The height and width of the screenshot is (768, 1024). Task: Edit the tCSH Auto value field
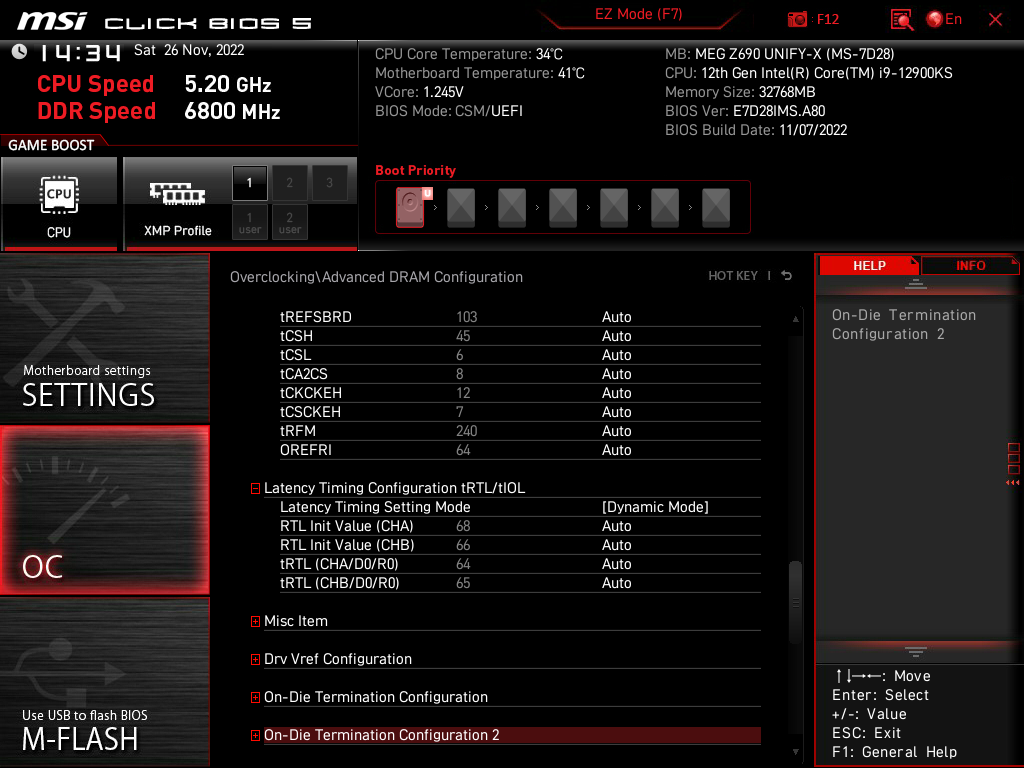[616, 336]
